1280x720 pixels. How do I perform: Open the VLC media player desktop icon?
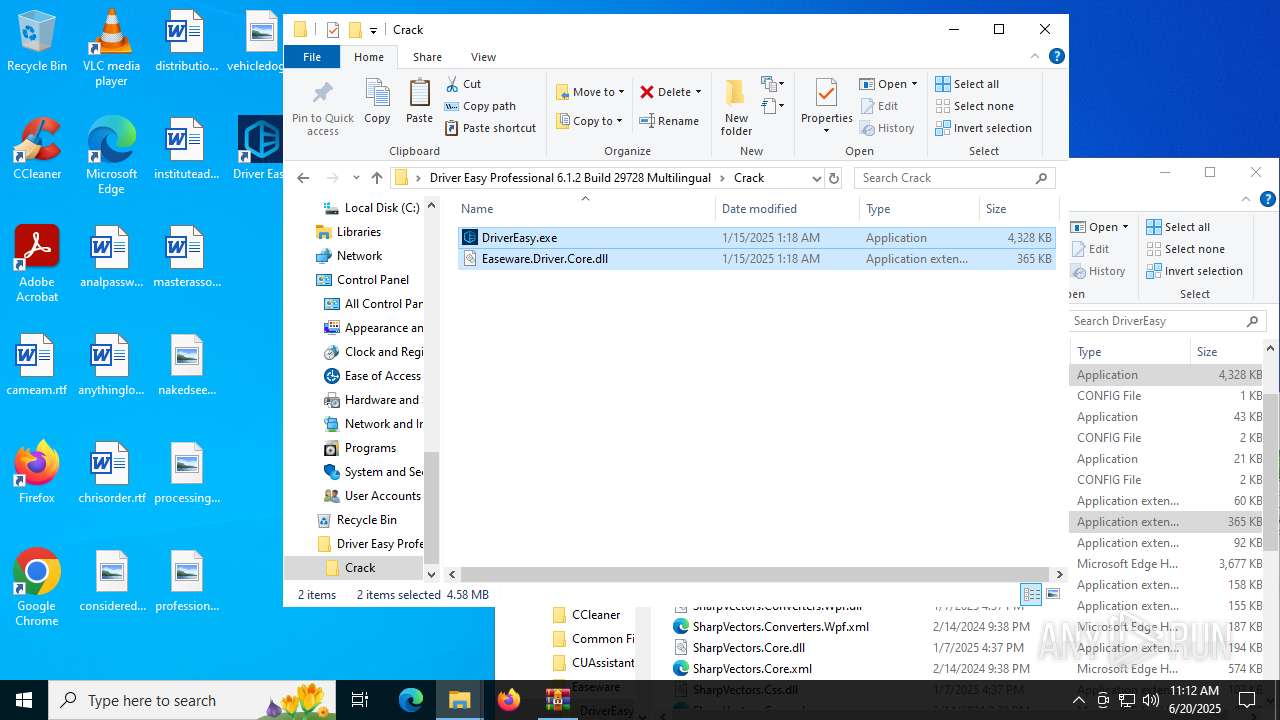111,48
